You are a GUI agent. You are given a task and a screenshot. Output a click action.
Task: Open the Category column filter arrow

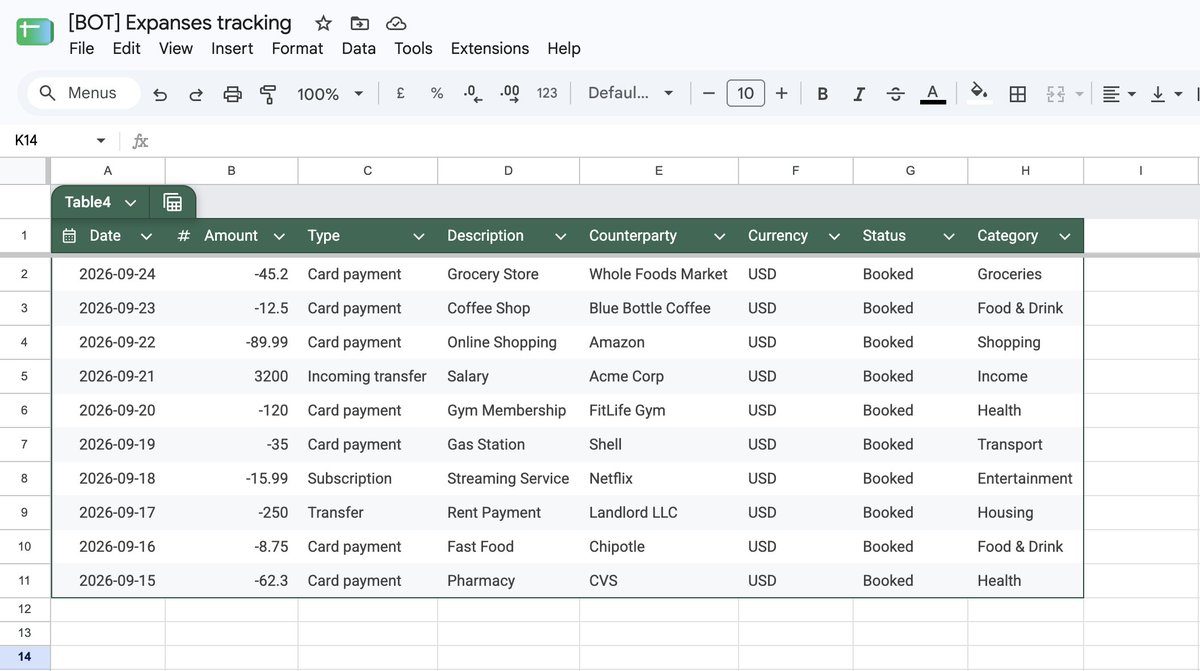click(x=1065, y=237)
